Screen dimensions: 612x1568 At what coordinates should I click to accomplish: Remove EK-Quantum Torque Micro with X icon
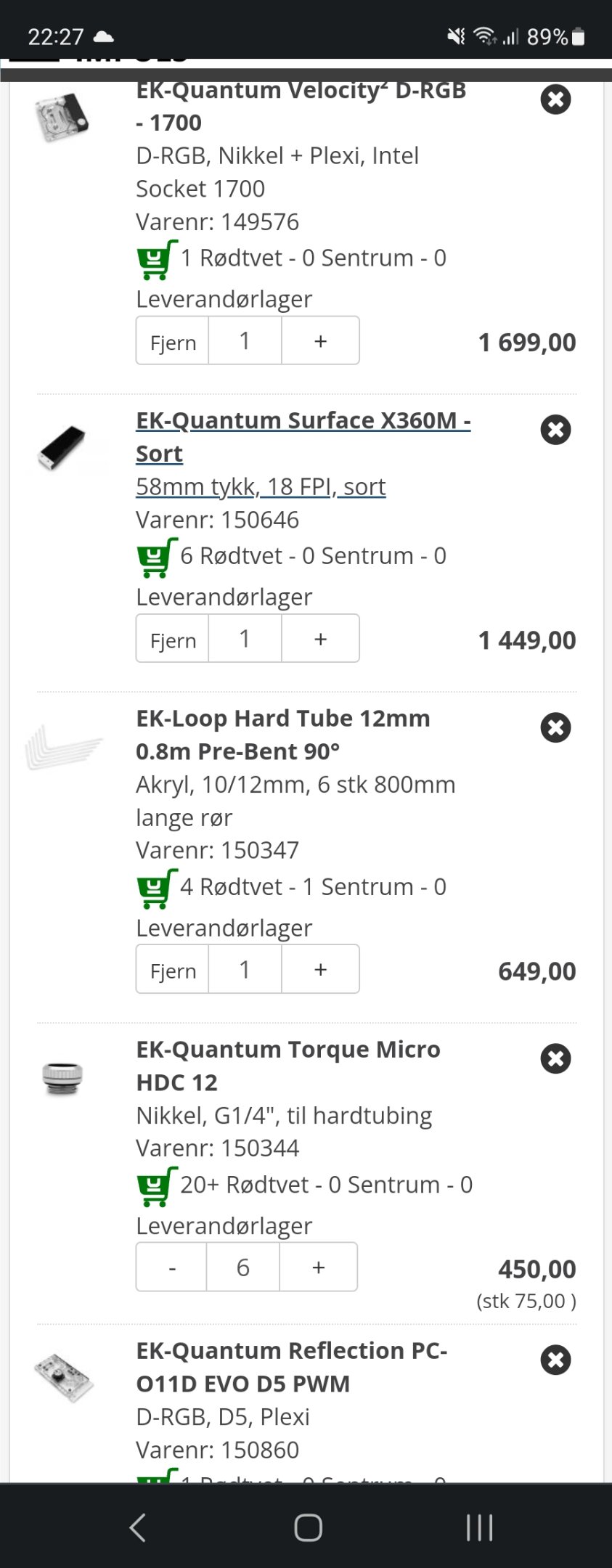coord(555,1058)
